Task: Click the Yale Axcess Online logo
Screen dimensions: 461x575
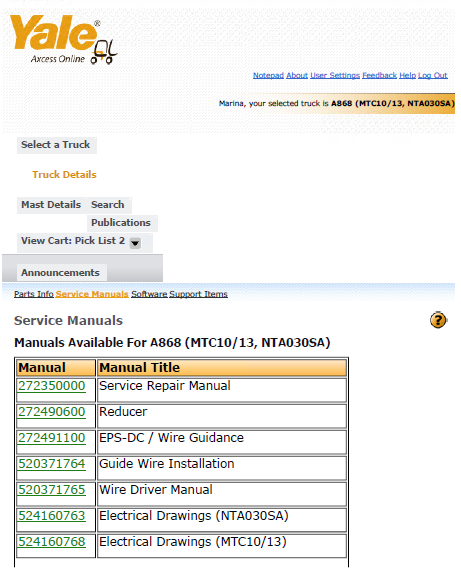Action: pos(63,40)
